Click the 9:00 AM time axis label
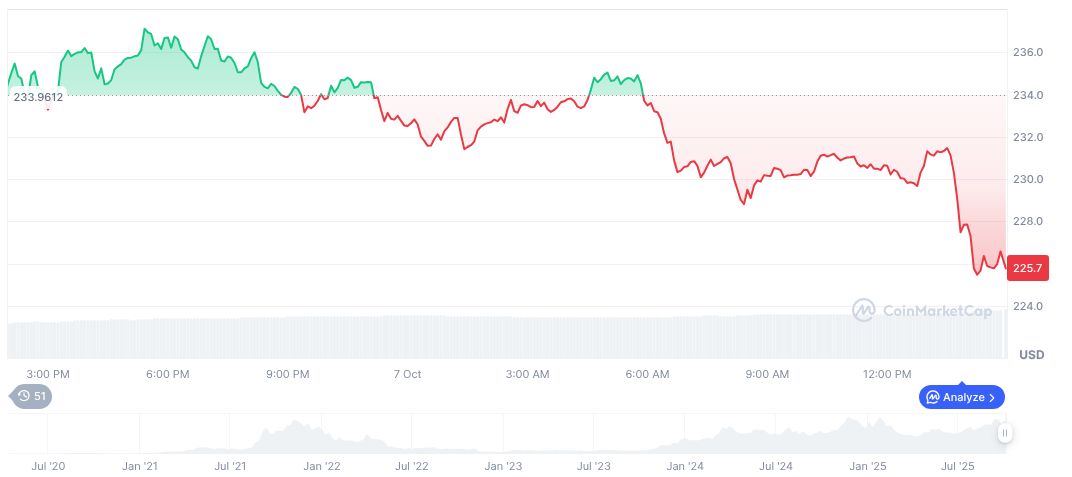The height and width of the screenshot is (477, 1072). 767,374
